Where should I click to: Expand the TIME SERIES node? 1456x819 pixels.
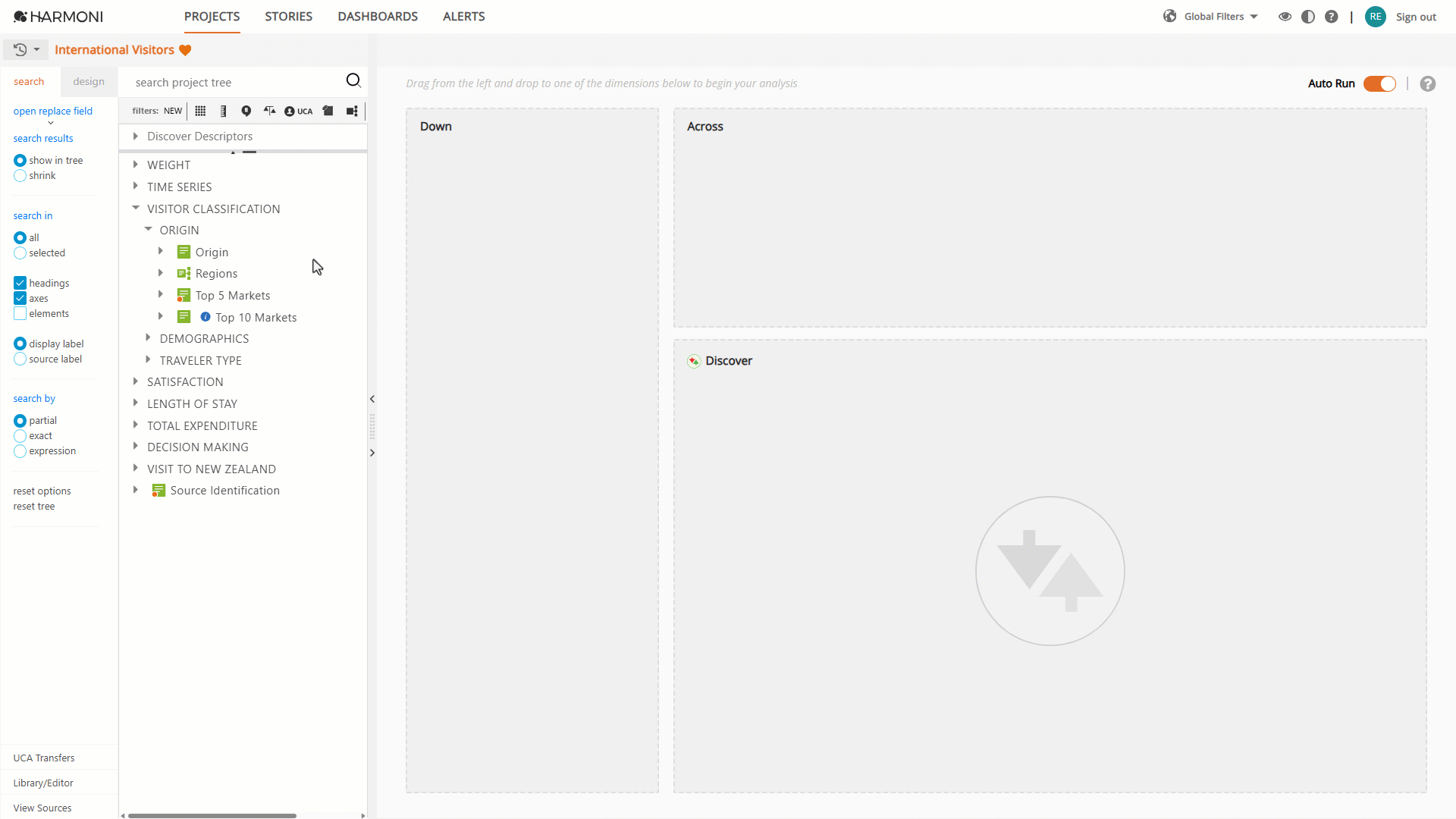coord(136,186)
